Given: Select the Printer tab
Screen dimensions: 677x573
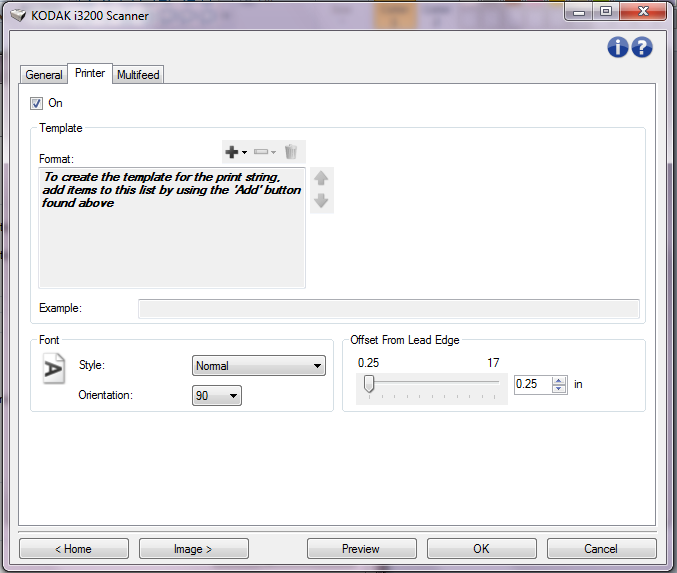Looking at the screenshot, I should coord(90,73).
